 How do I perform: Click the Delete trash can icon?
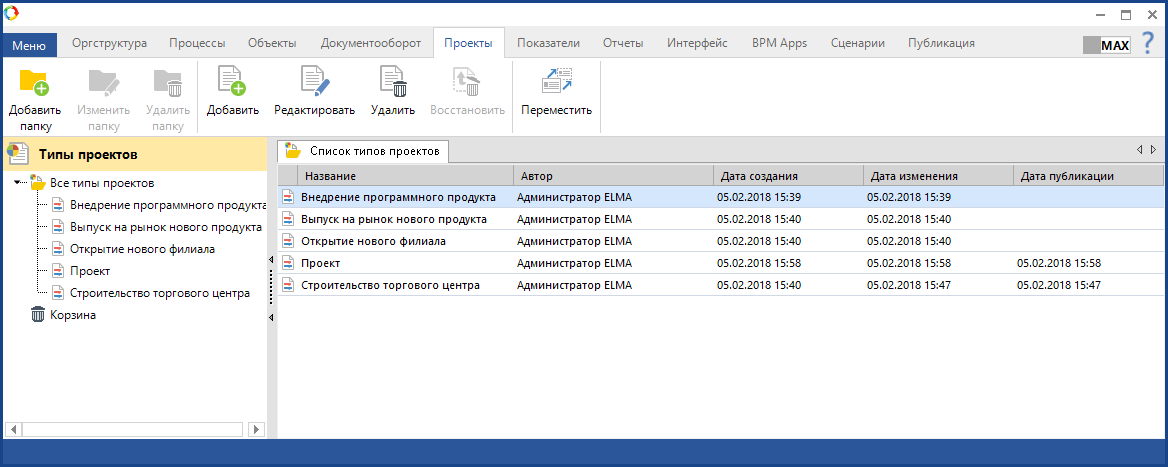point(392,82)
